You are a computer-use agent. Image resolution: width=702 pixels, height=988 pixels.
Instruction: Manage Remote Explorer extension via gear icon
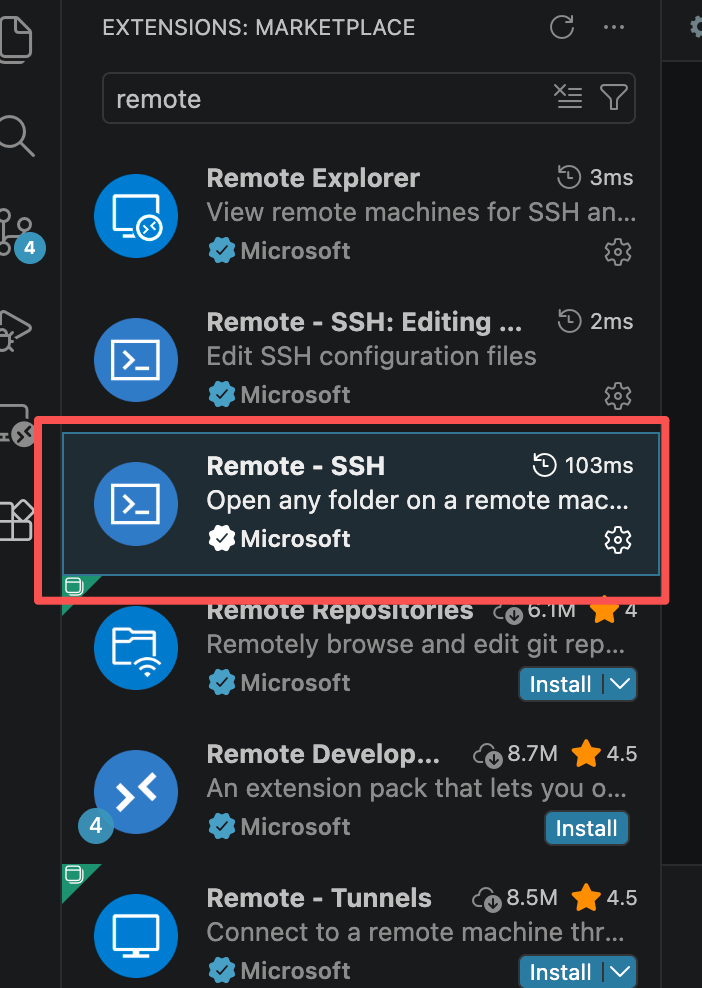point(618,252)
